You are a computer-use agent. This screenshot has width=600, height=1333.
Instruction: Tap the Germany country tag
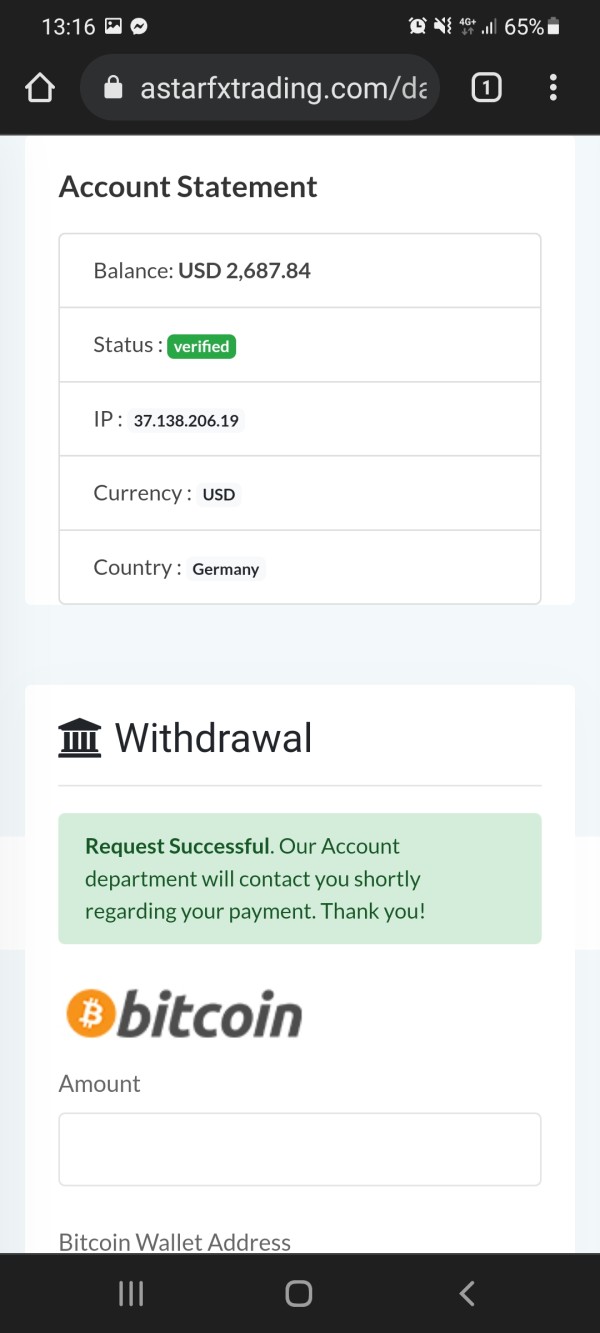tap(225, 569)
